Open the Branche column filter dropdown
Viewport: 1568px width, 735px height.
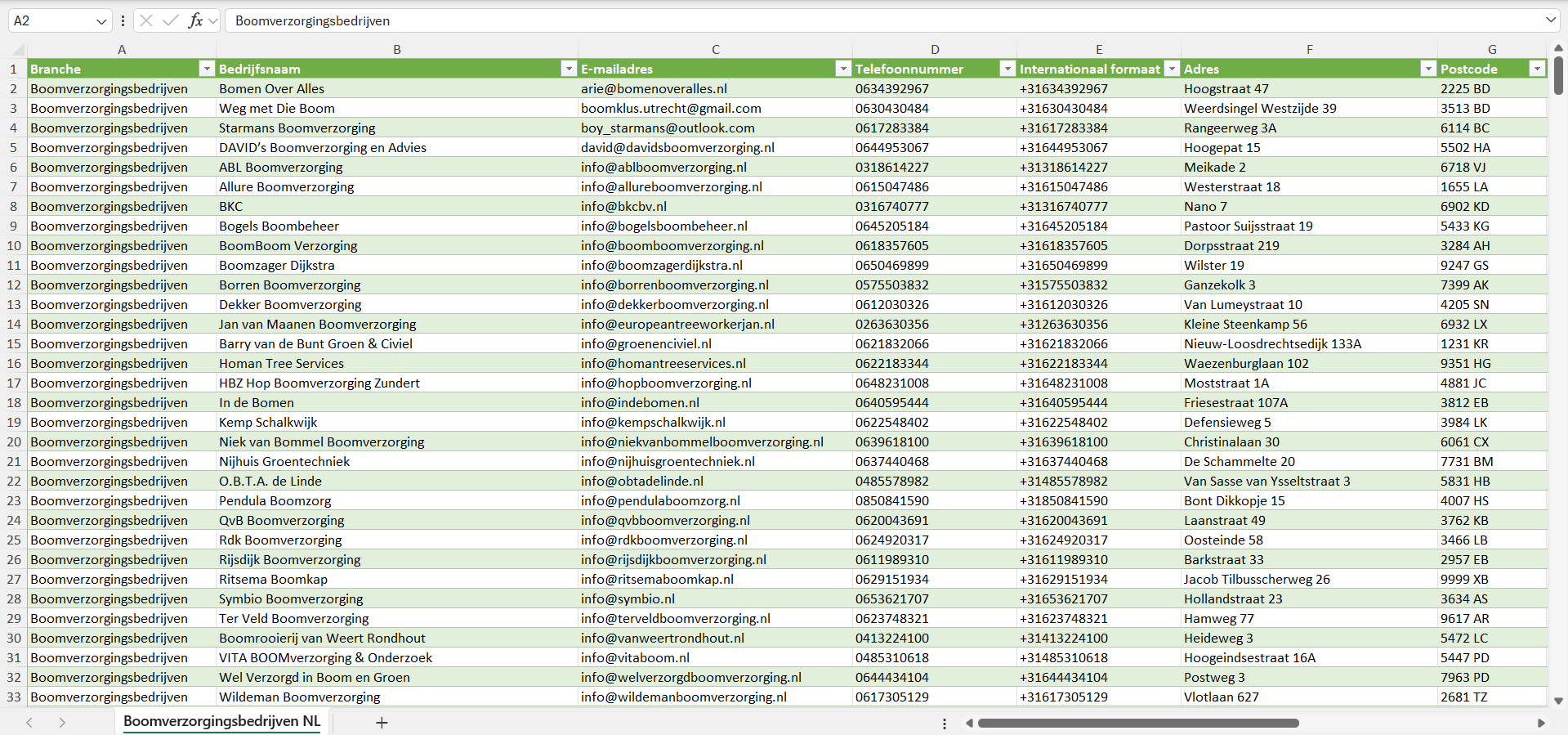click(207, 69)
